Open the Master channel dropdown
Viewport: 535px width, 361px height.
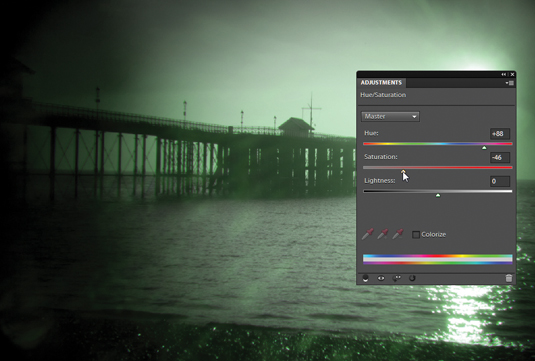coord(390,117)
